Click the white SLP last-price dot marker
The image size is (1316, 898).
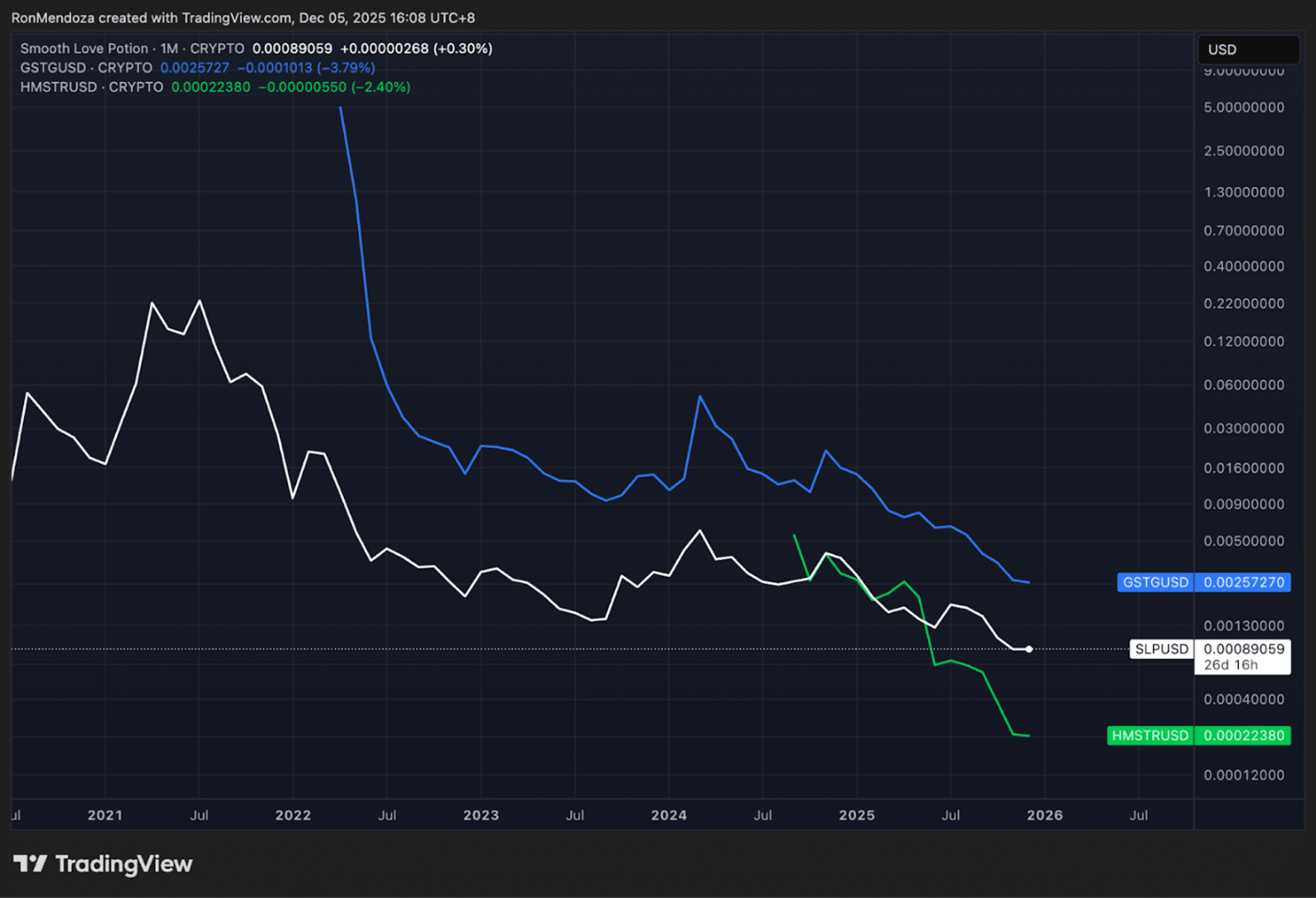pyautogui.click(x=1029, y=650)
